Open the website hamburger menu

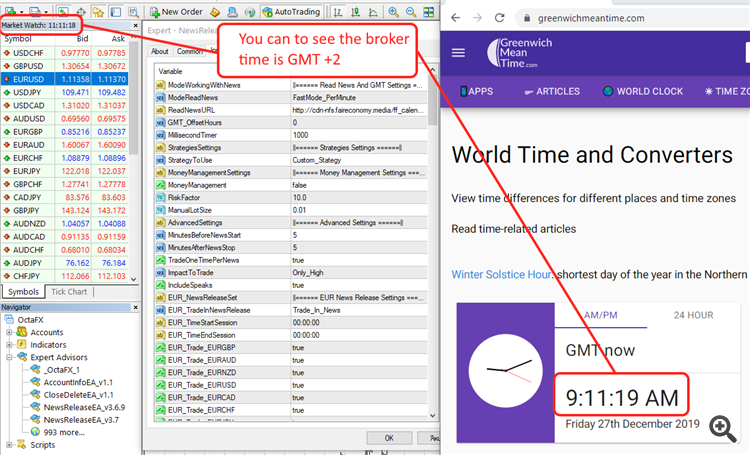tap(458, 53)
